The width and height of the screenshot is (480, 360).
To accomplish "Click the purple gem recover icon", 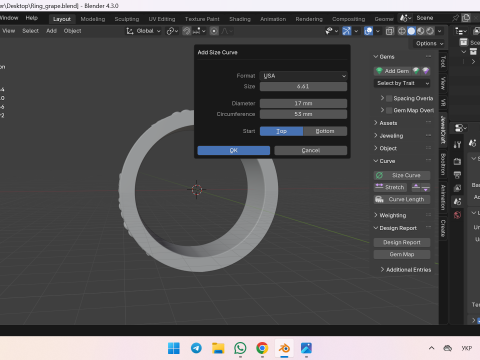I will pyautogui.click(x=425, y=71).
